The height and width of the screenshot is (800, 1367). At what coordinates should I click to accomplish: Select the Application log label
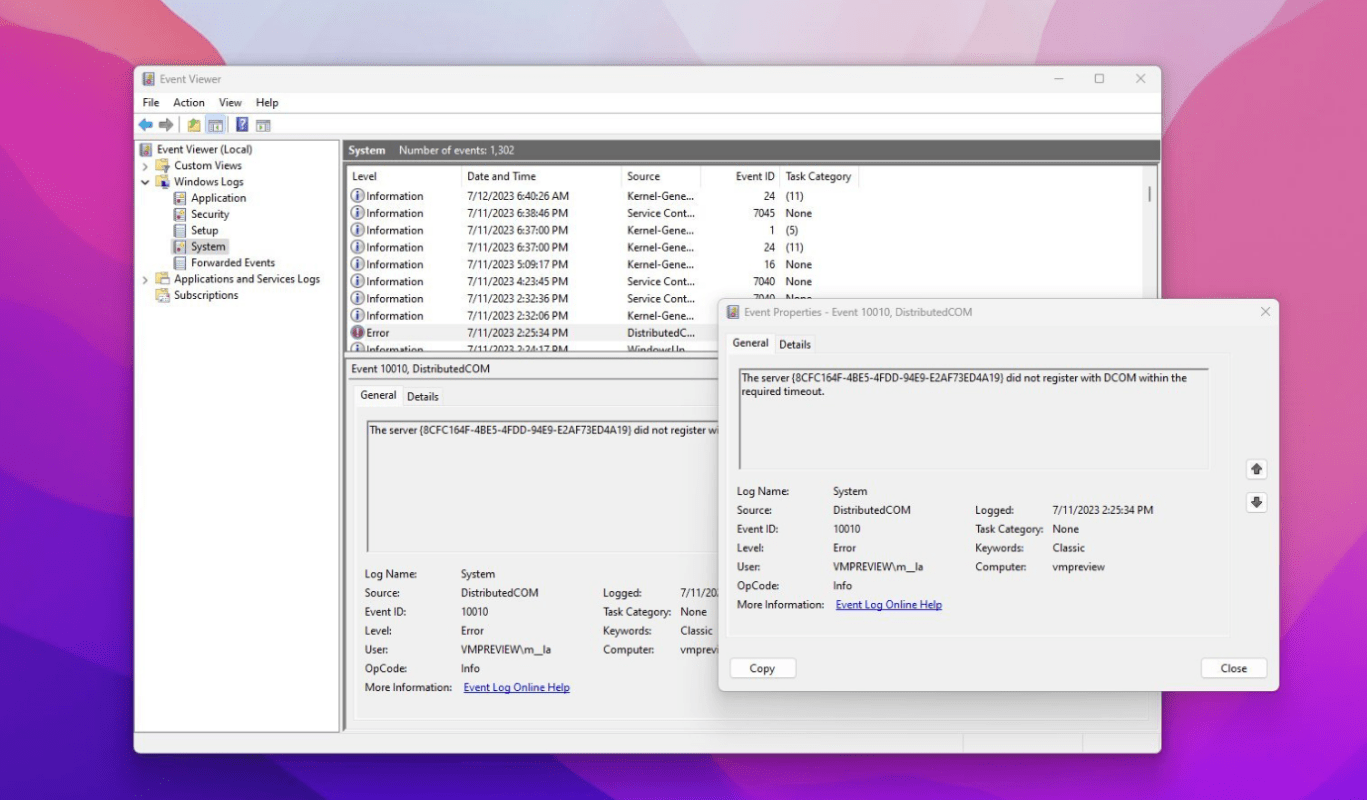(218, 198)
